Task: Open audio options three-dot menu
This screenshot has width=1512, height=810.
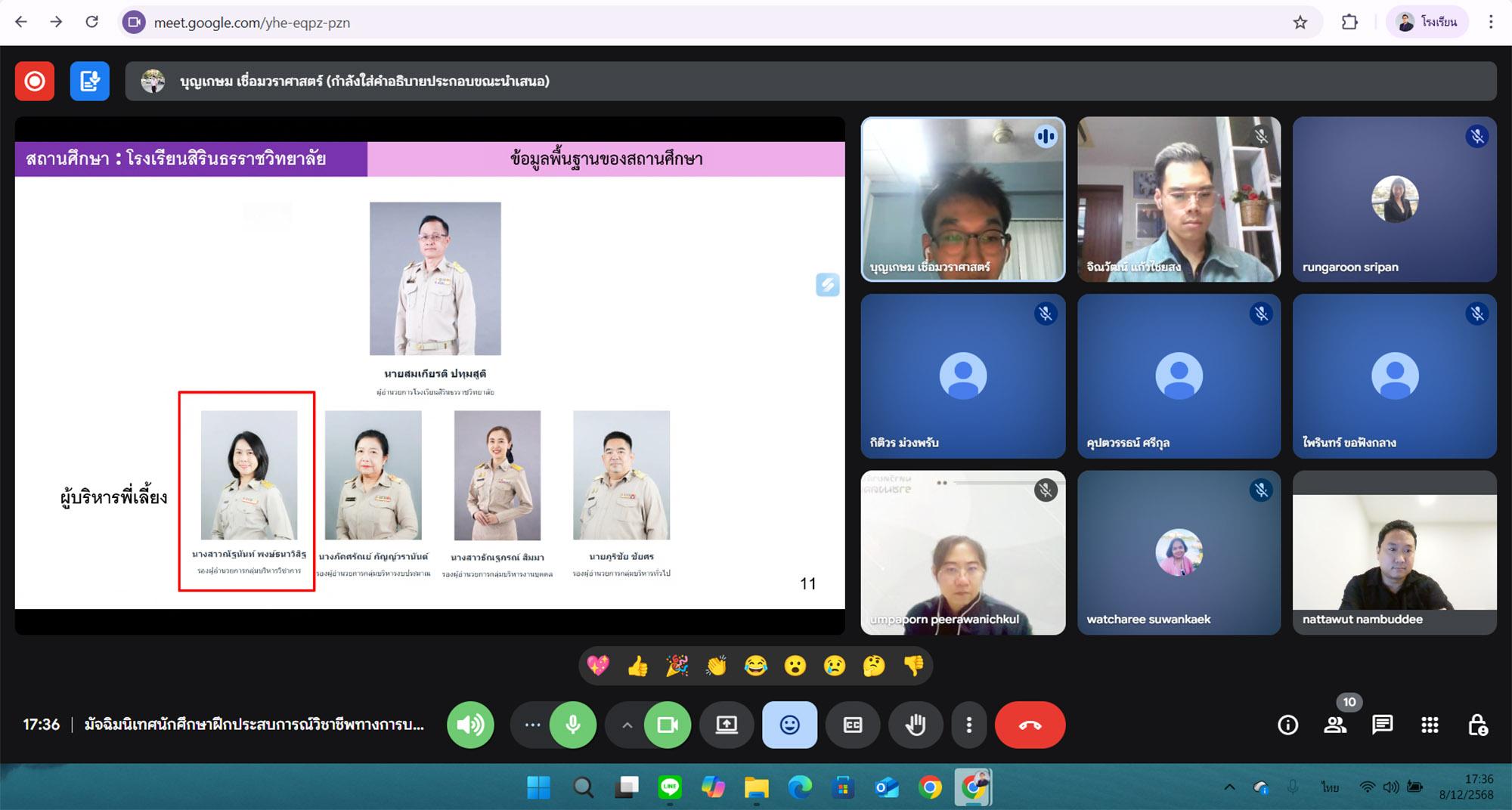Action: click(532, 725)
